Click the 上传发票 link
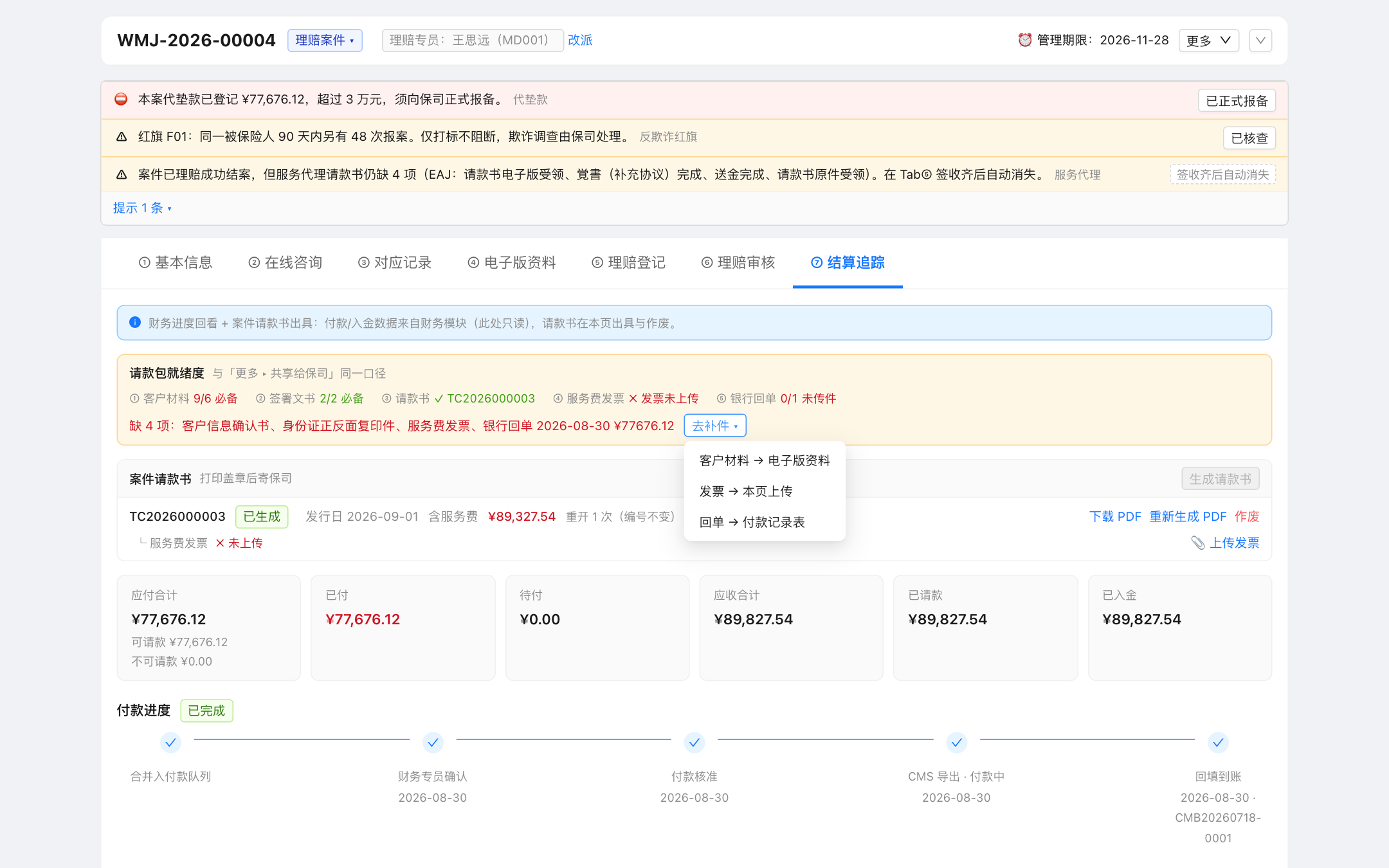This screenshot has width=1389, height=868. (x=1235, y=543)
